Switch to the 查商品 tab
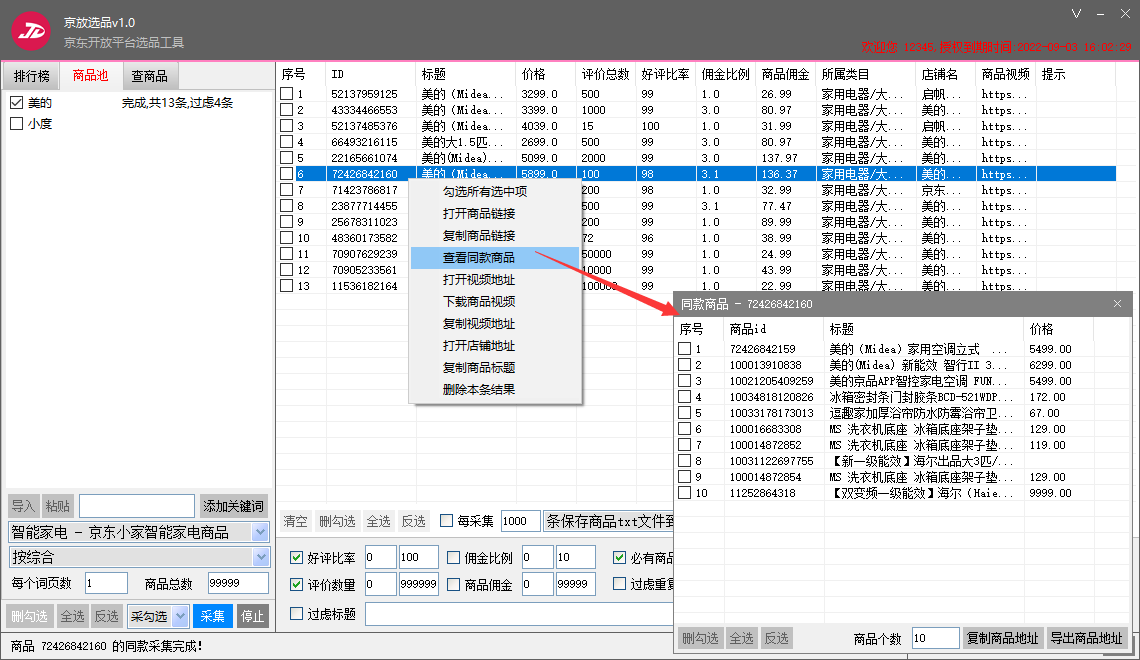 pyautogui.click(x=149, y=76)
